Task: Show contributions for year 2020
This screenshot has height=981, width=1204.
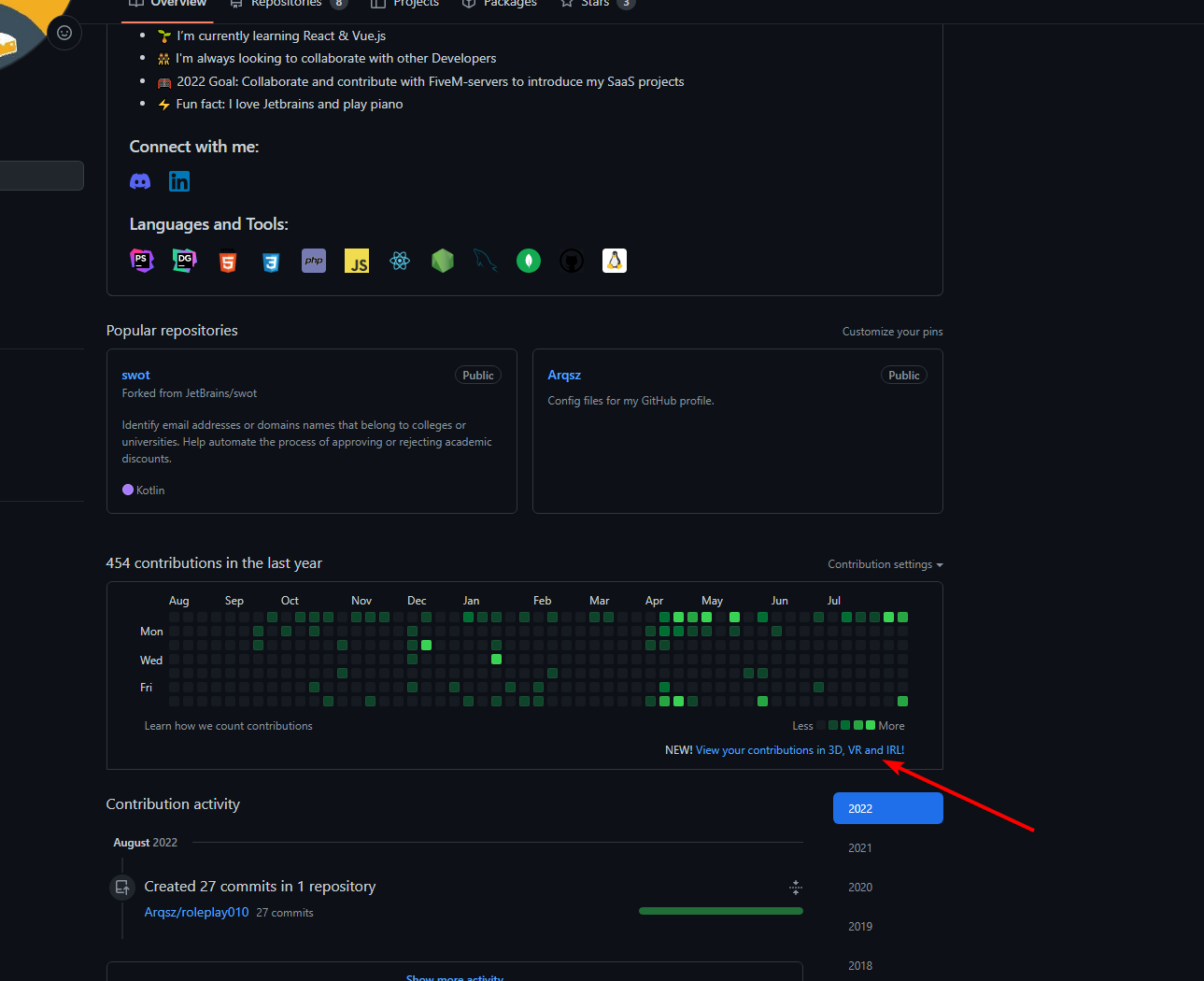Action: pos(860,888)
